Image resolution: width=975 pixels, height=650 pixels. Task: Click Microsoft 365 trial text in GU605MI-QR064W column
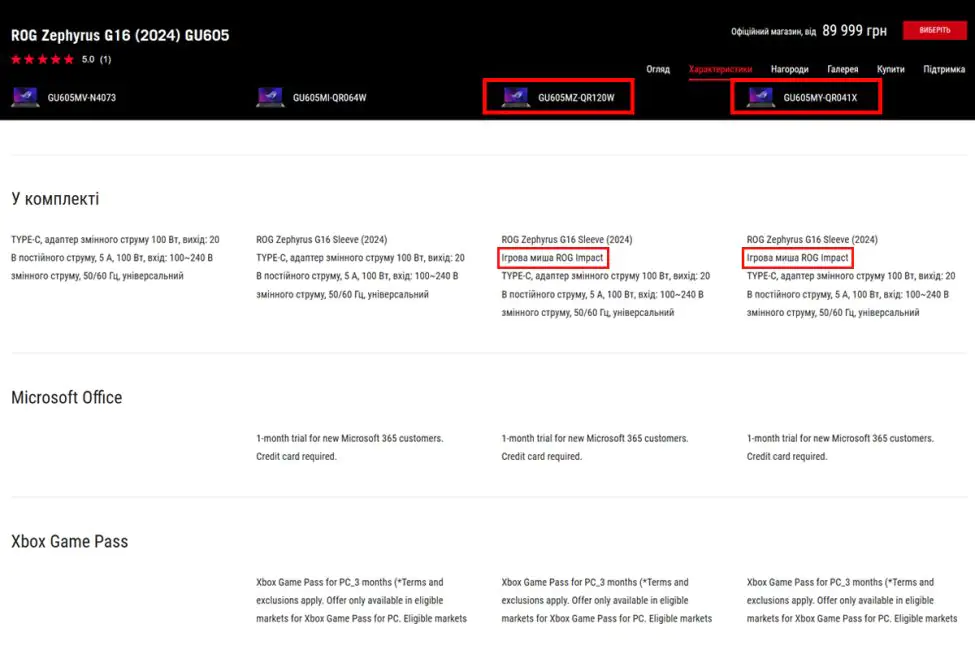click(349, 447)
